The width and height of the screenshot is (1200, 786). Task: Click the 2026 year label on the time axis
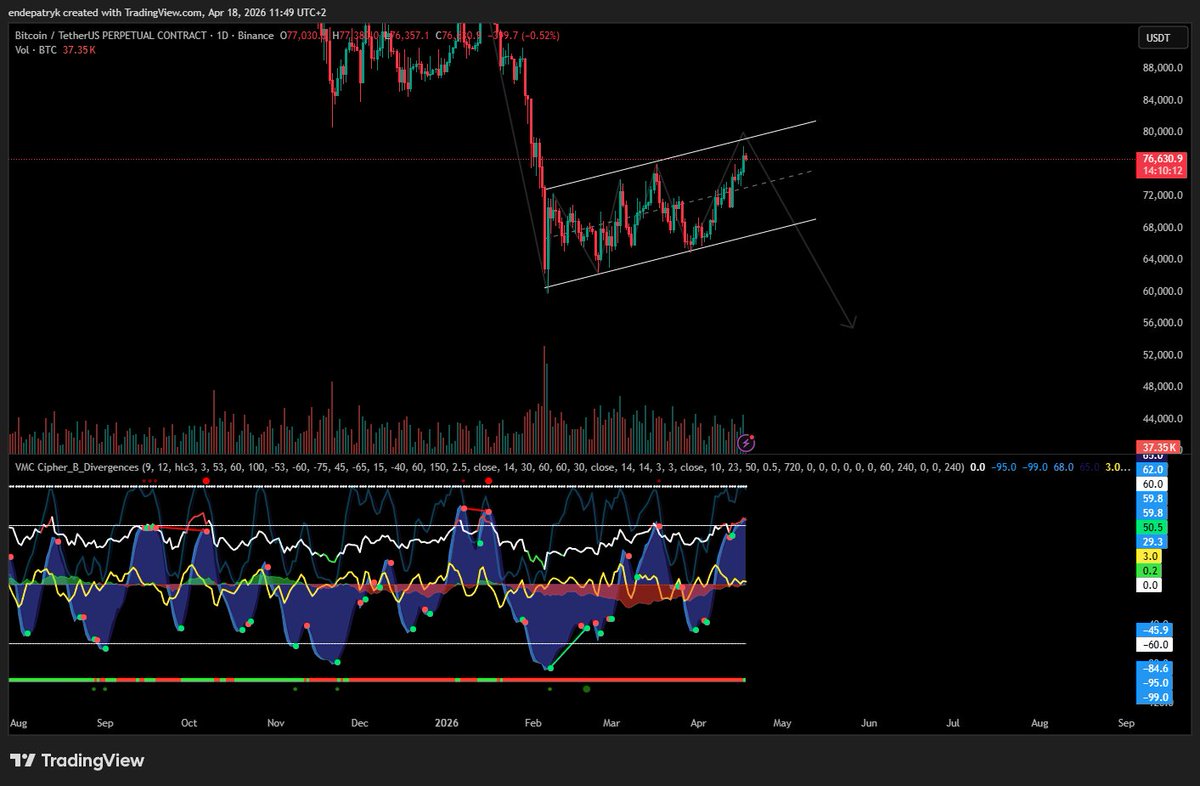(446, 722)
